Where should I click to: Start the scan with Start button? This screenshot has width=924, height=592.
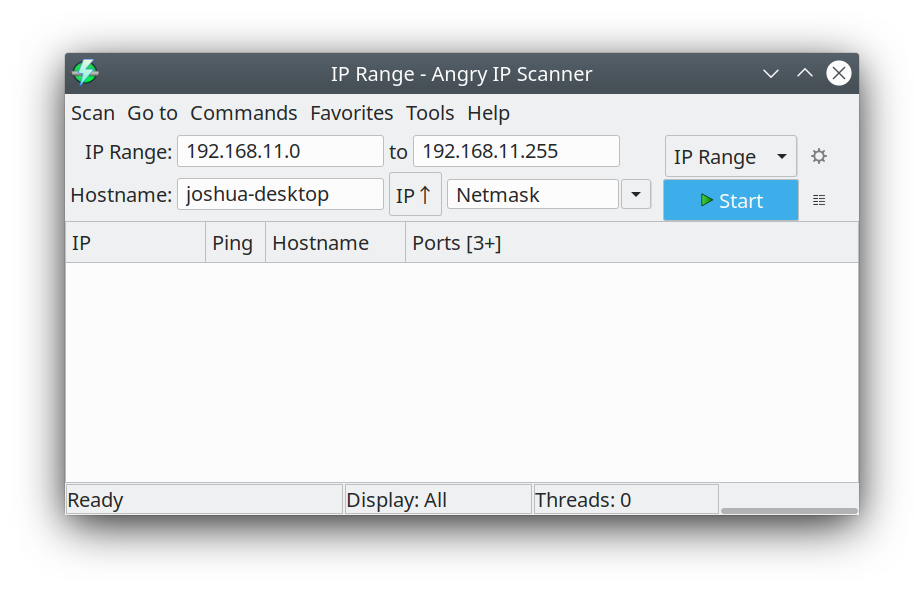tap(731, 200)
